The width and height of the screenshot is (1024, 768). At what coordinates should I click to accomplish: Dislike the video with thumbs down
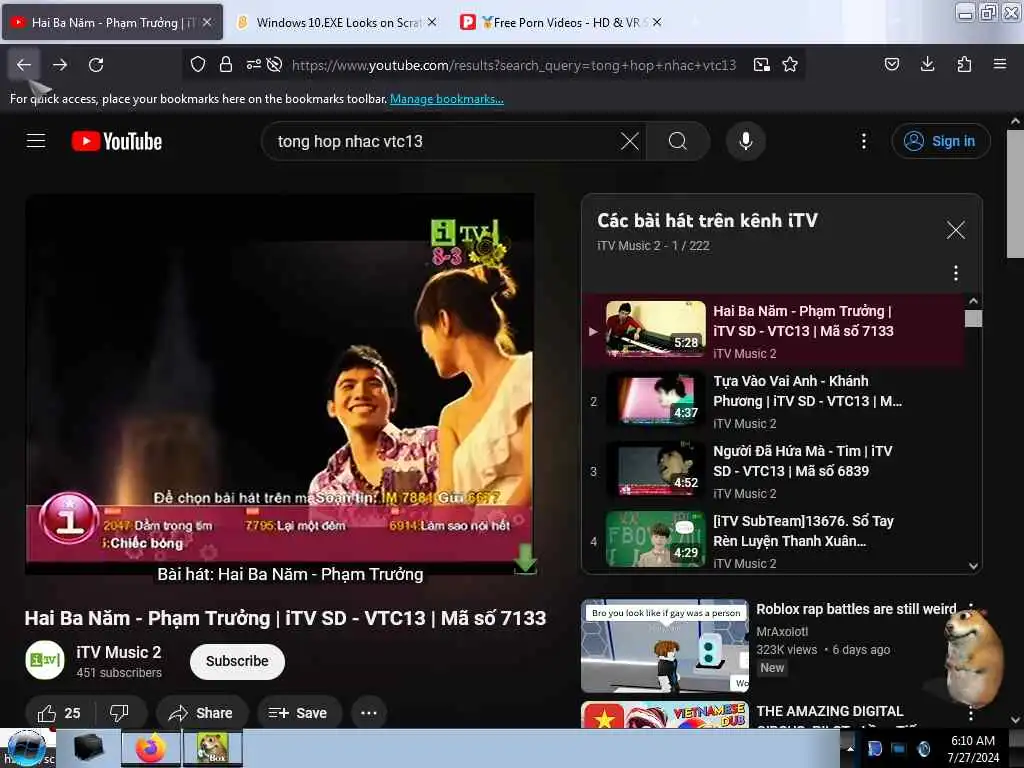coord(120,713)
